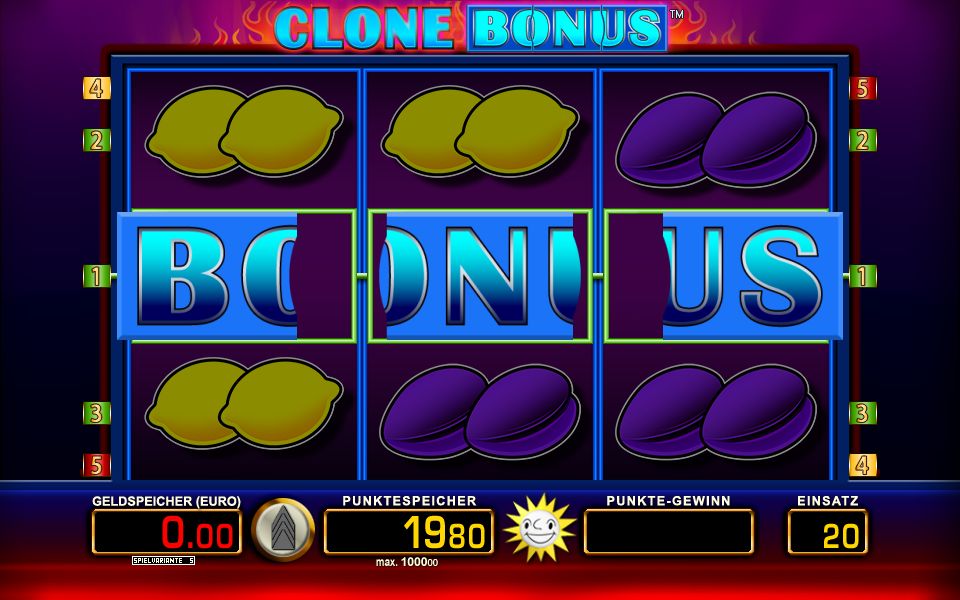
Task: Click the Einsatz bet display showing 20
Action: click(828, 532)
